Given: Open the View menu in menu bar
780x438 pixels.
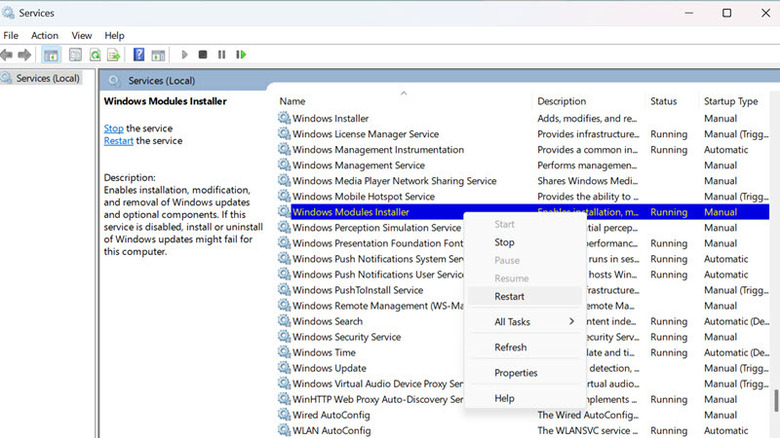Looking at the screenshot, I should click(x=81, y=35).
